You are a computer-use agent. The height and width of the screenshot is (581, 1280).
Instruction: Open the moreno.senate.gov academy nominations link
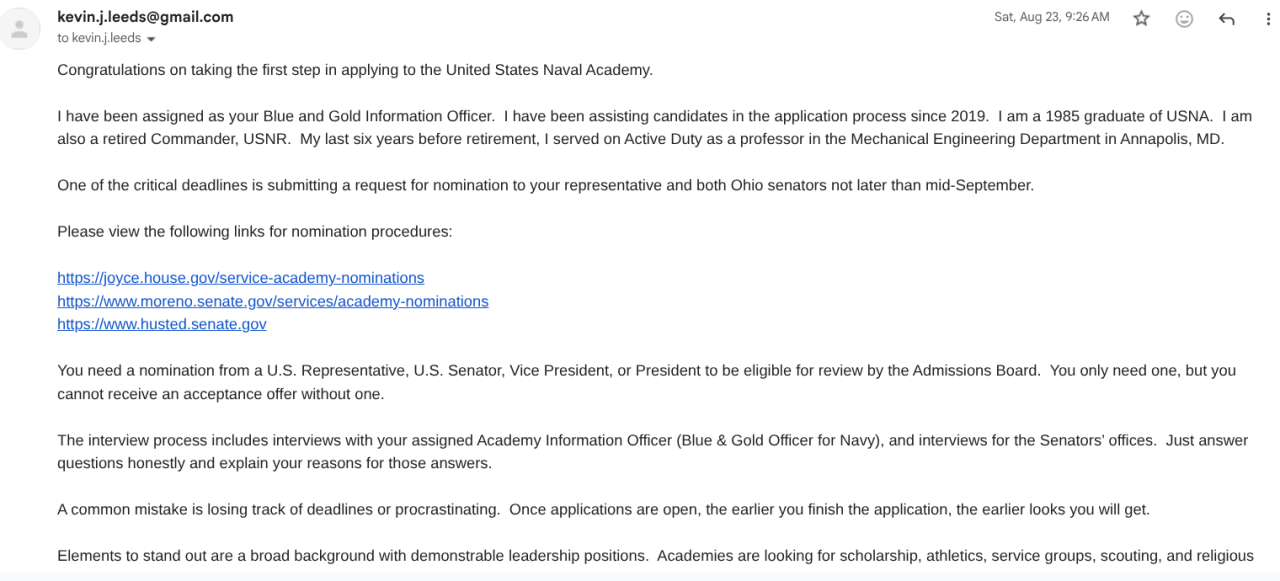[x=272, y=301]
